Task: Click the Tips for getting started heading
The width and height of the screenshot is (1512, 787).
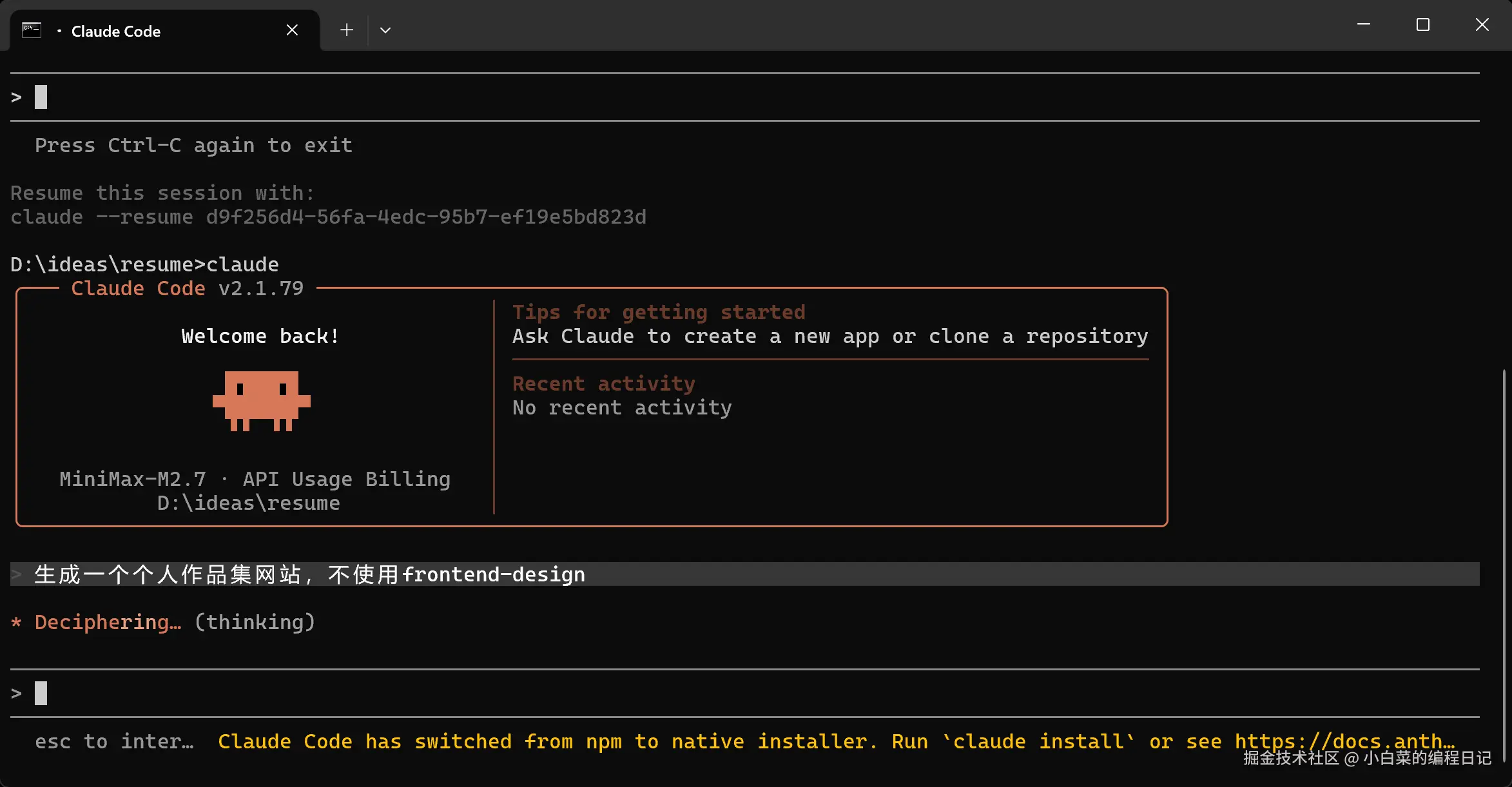Action: [x=658, y=313]
